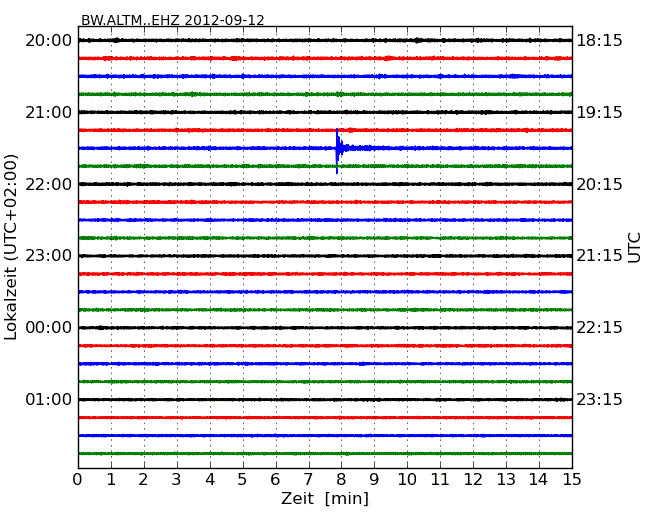Click the x-axis tick label 12
Viewport: 650px width, 520px height.
[x=473, y=479]
